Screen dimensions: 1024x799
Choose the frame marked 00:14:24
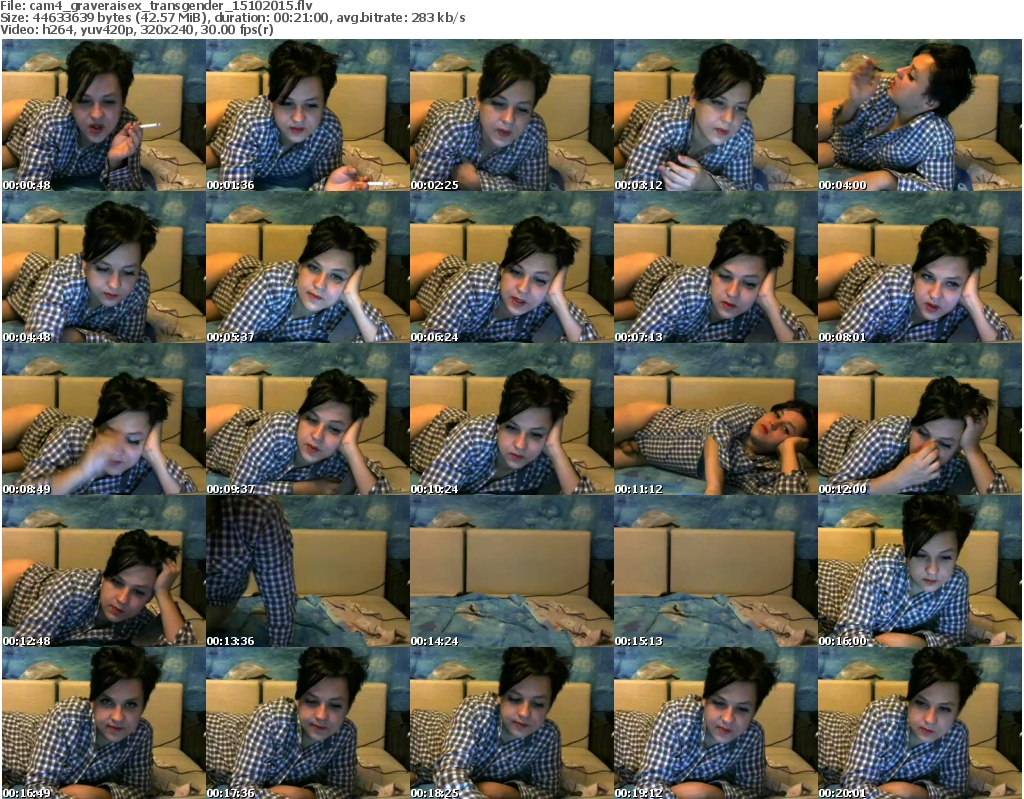[511, 571]
